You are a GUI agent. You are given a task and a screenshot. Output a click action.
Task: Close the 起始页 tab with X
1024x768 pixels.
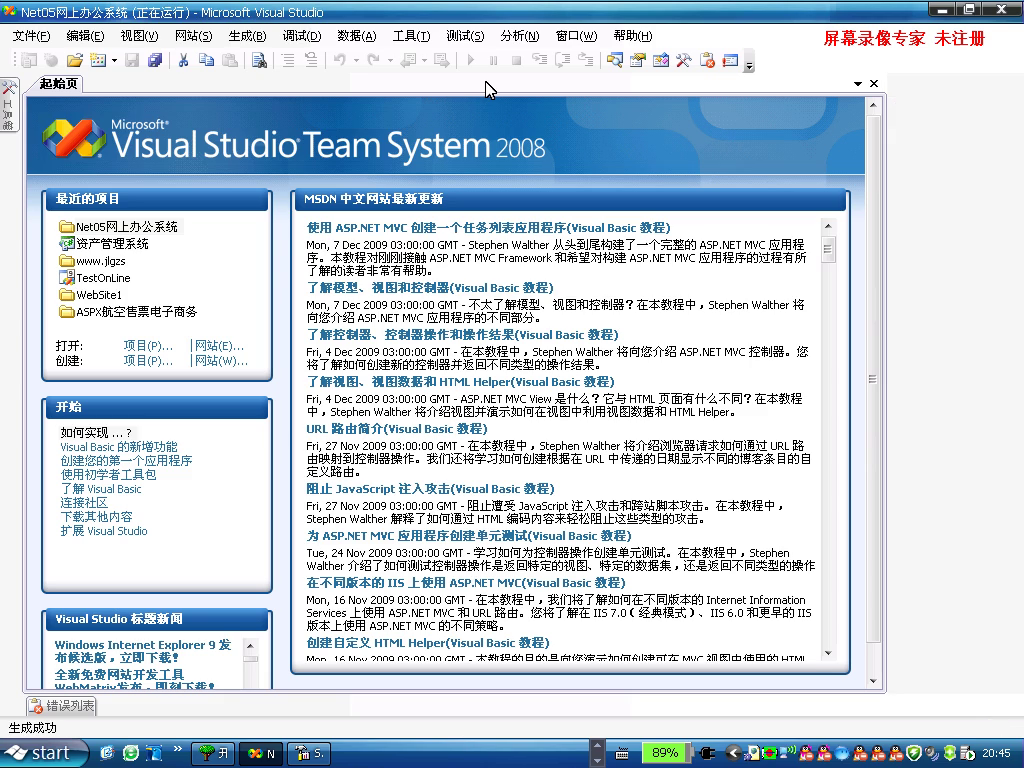click(874, 84)
